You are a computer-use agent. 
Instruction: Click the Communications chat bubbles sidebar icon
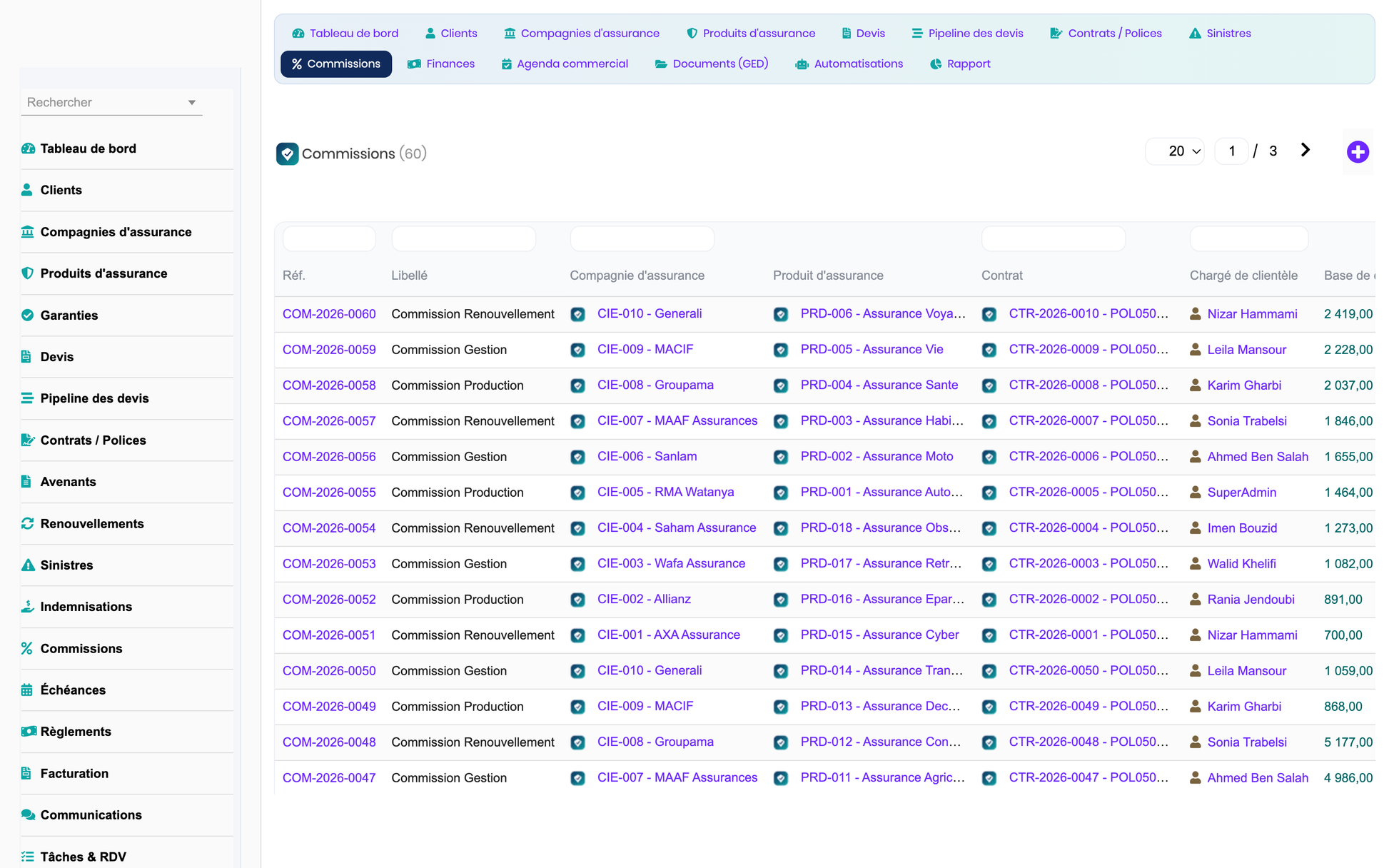click(x=28, y=814)
